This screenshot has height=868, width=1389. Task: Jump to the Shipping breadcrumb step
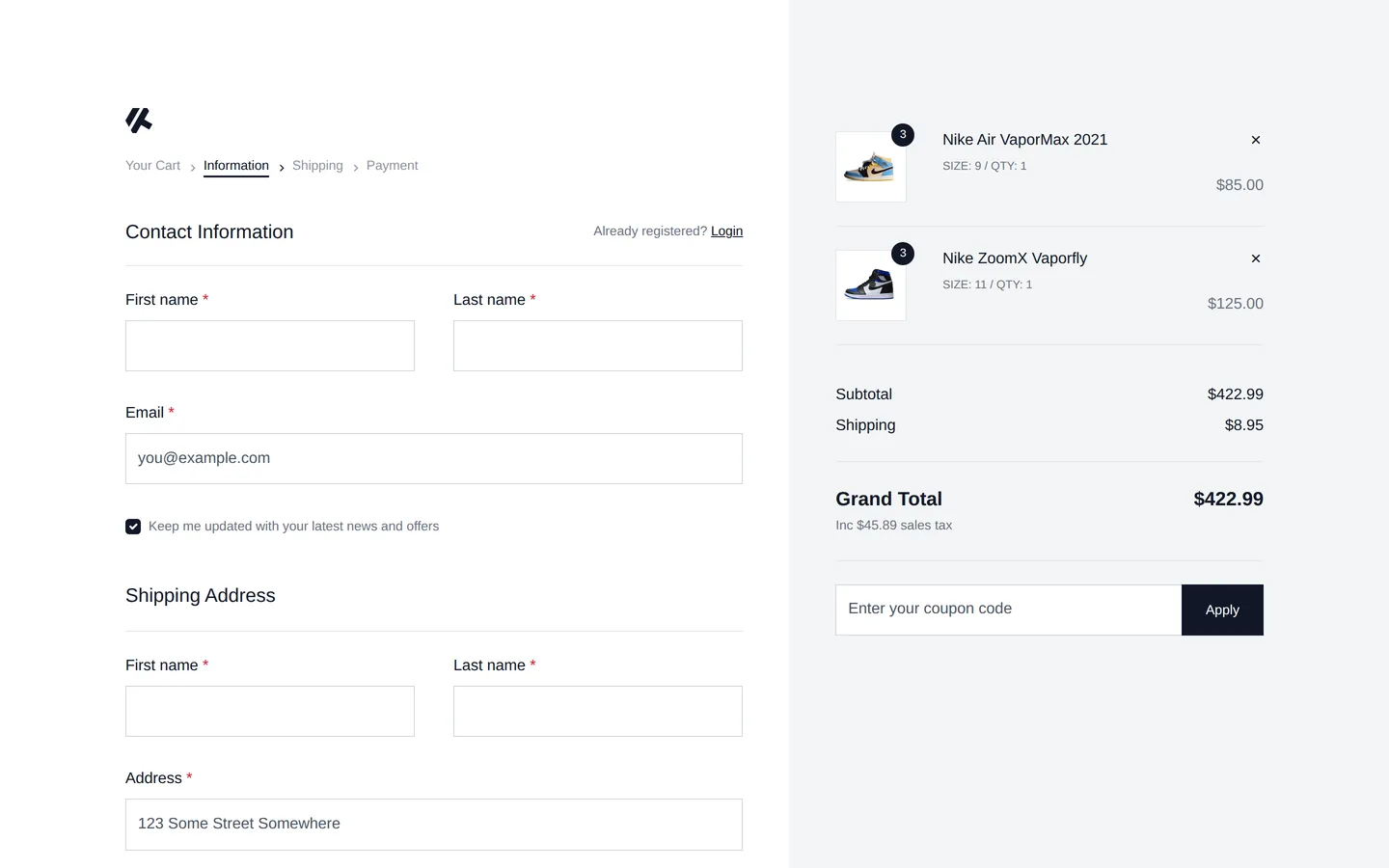click(x=317, y=166)
